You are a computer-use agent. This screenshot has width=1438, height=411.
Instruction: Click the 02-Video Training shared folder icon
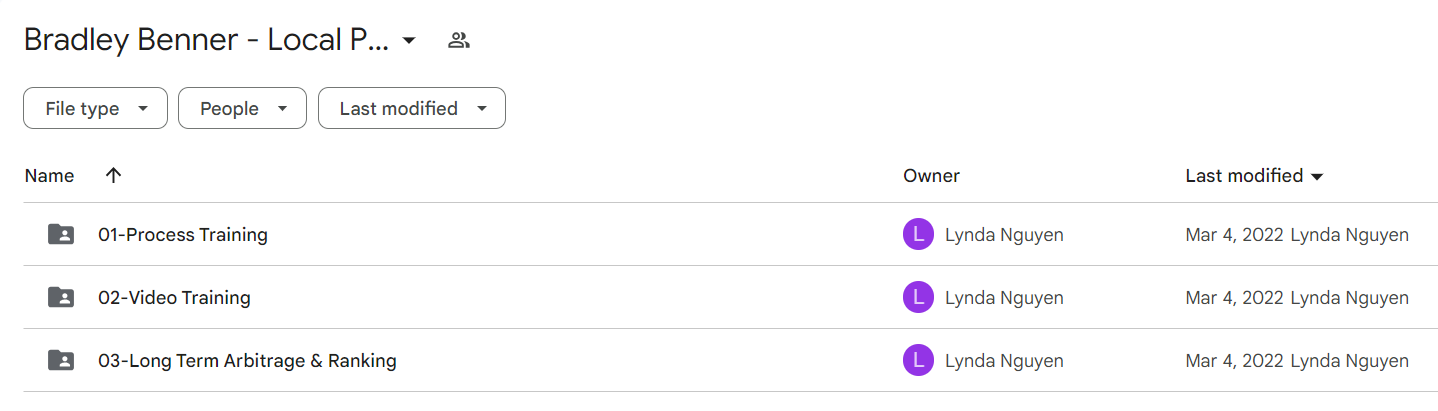click(x=61, y=297)
